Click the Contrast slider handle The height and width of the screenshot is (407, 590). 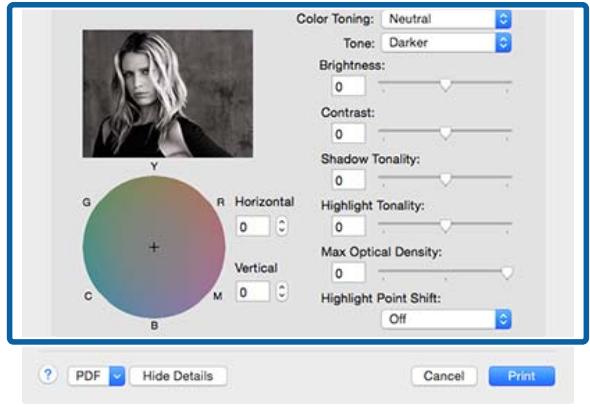coord(446,133)
